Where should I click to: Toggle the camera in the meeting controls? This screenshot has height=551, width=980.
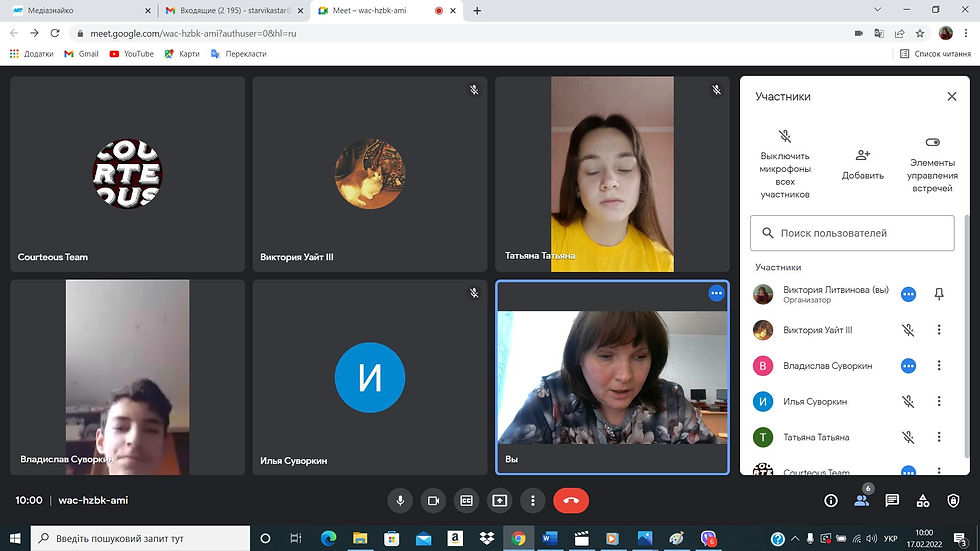pos(433,500)
